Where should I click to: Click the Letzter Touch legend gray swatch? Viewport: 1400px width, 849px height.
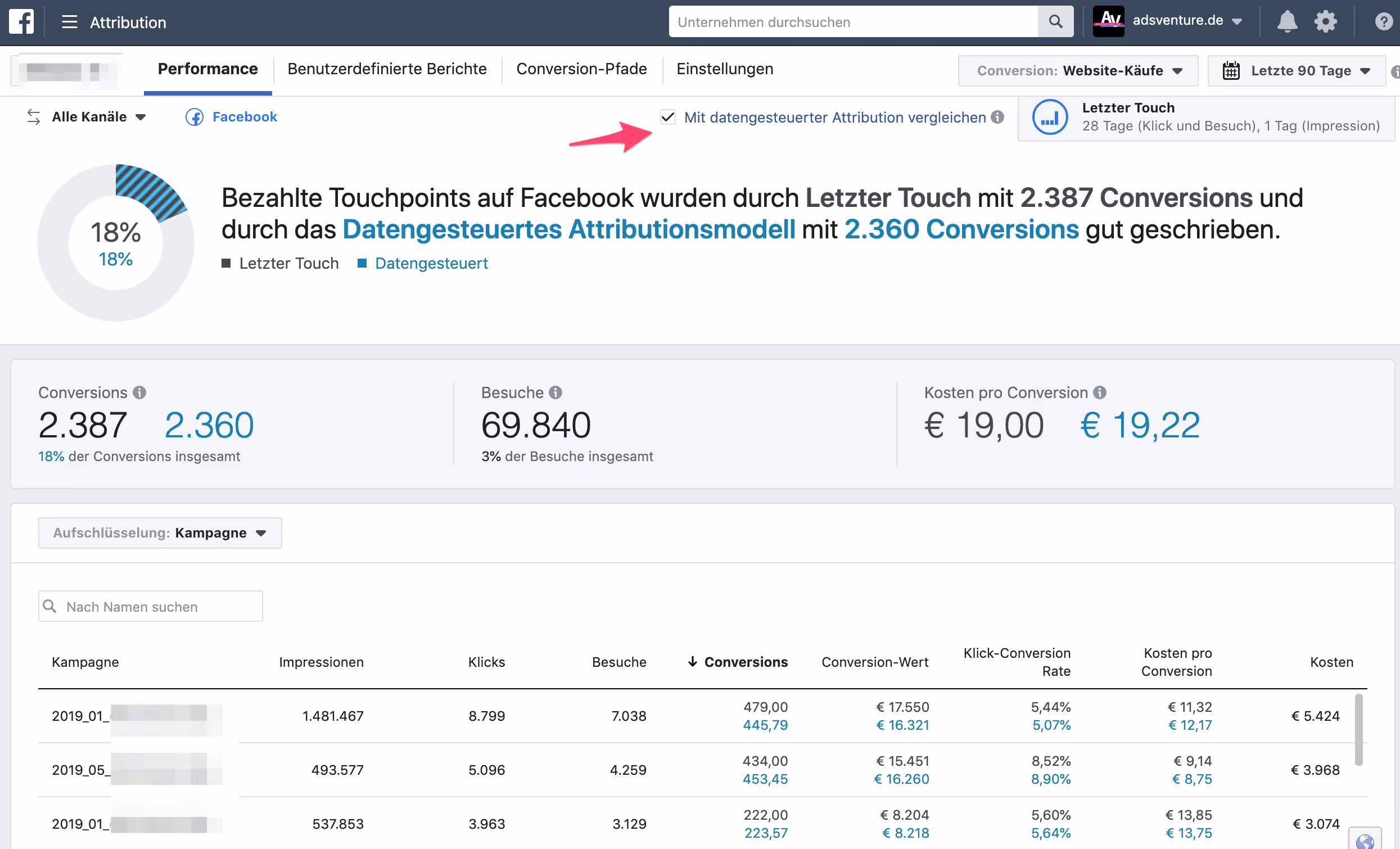tap(225, 263)
